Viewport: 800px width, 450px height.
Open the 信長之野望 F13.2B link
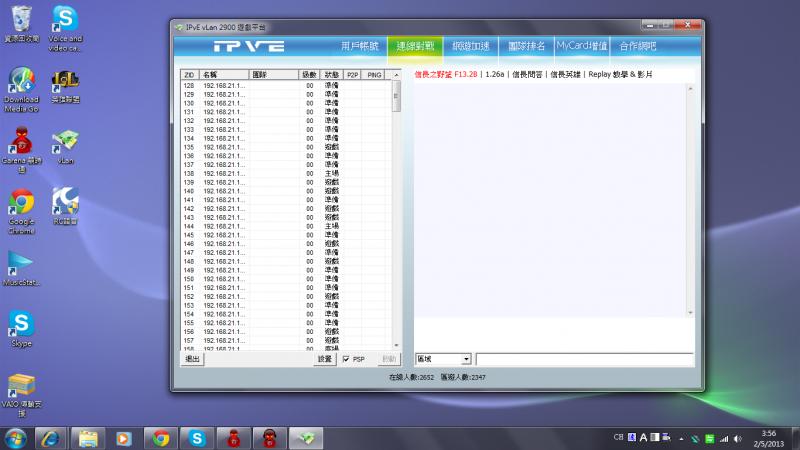point(446,74)
